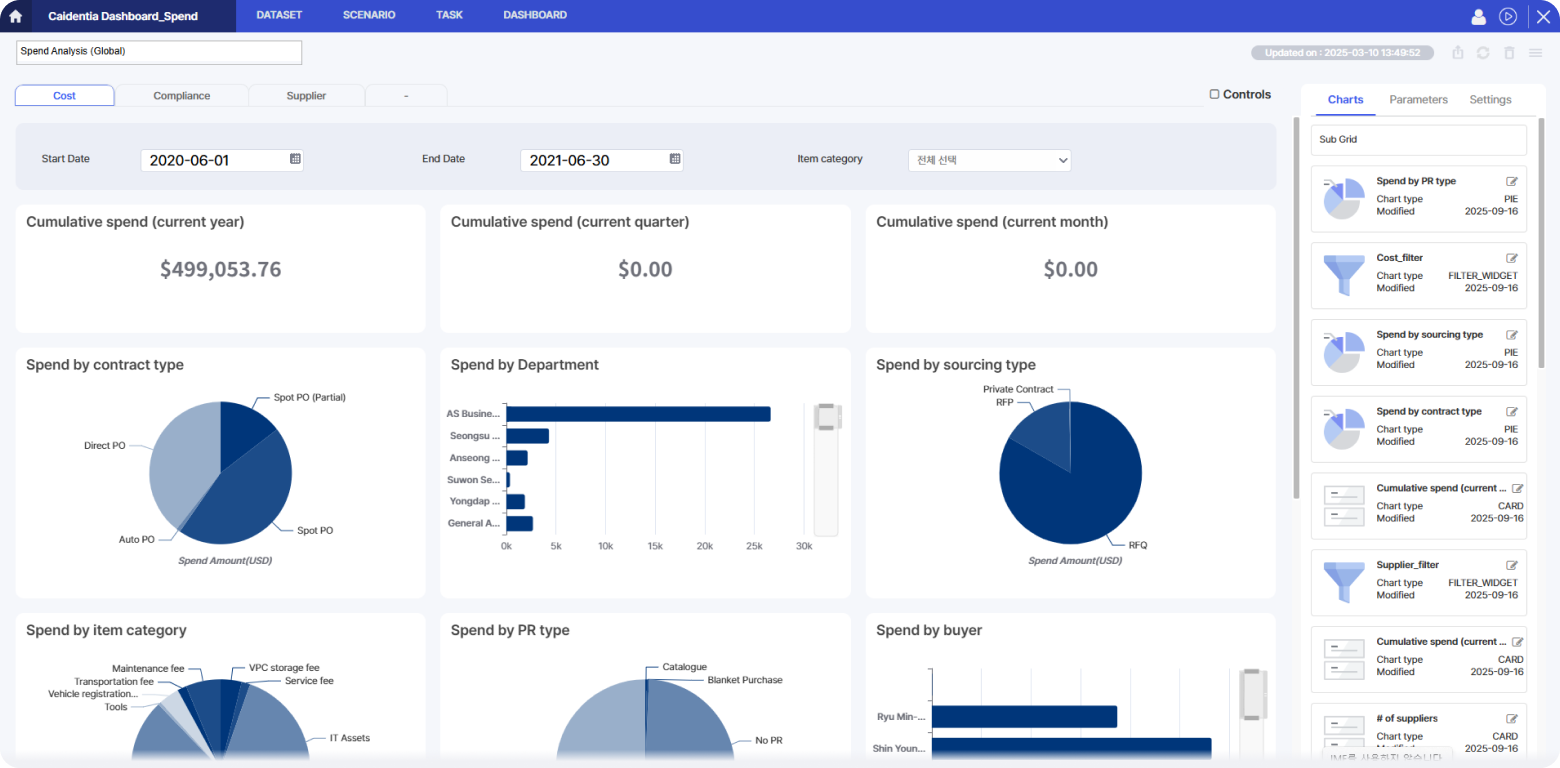Open the user profile icon

coord(1478,16)
